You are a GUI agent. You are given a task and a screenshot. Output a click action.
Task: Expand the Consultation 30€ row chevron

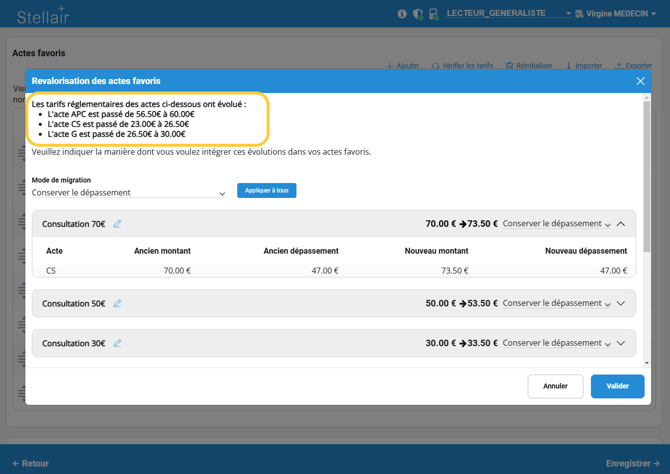pos(621,343)
